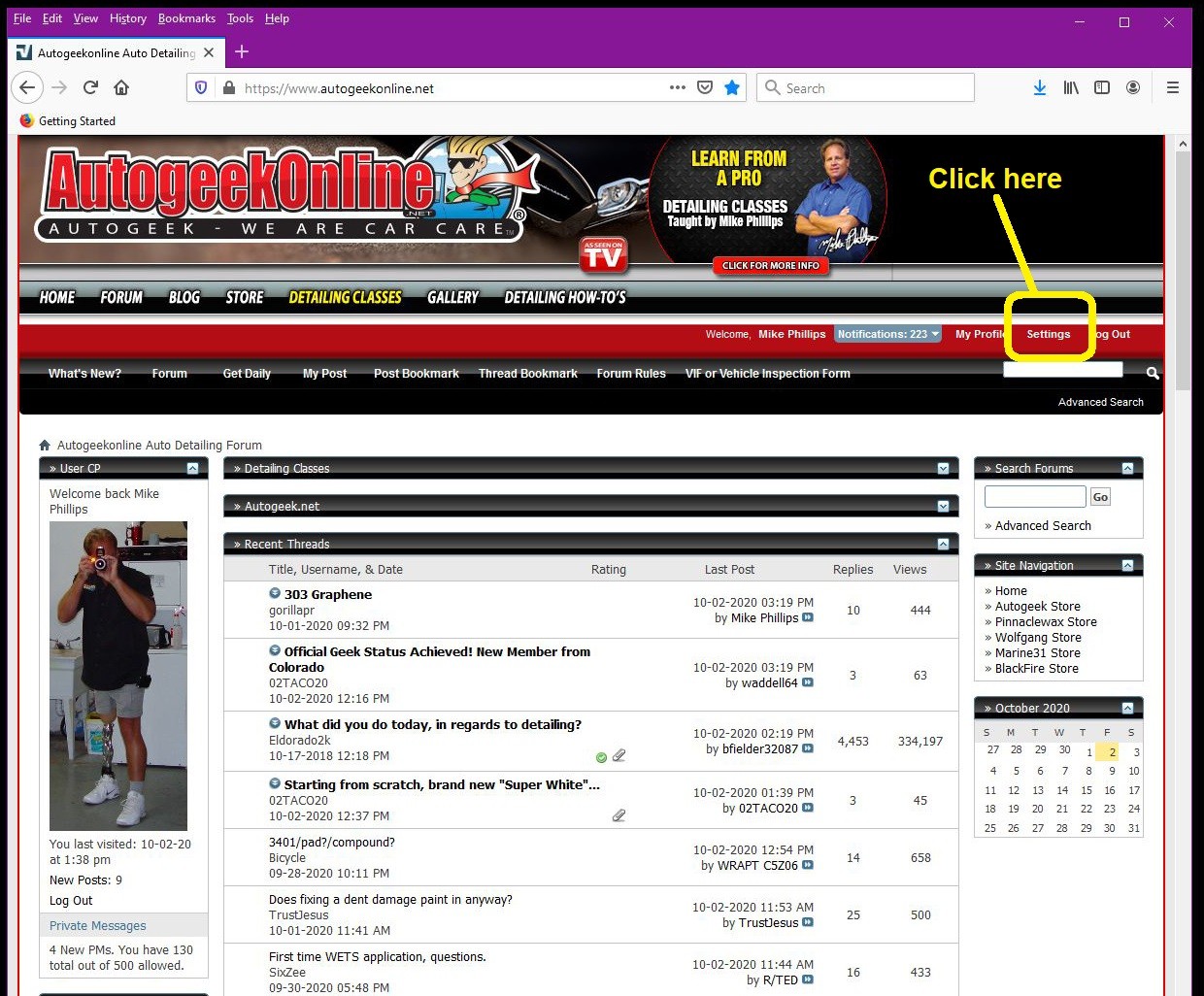Sort threads by Last Post column header
This screenshot has height=996, width=1204.
[x=729, y=570]
